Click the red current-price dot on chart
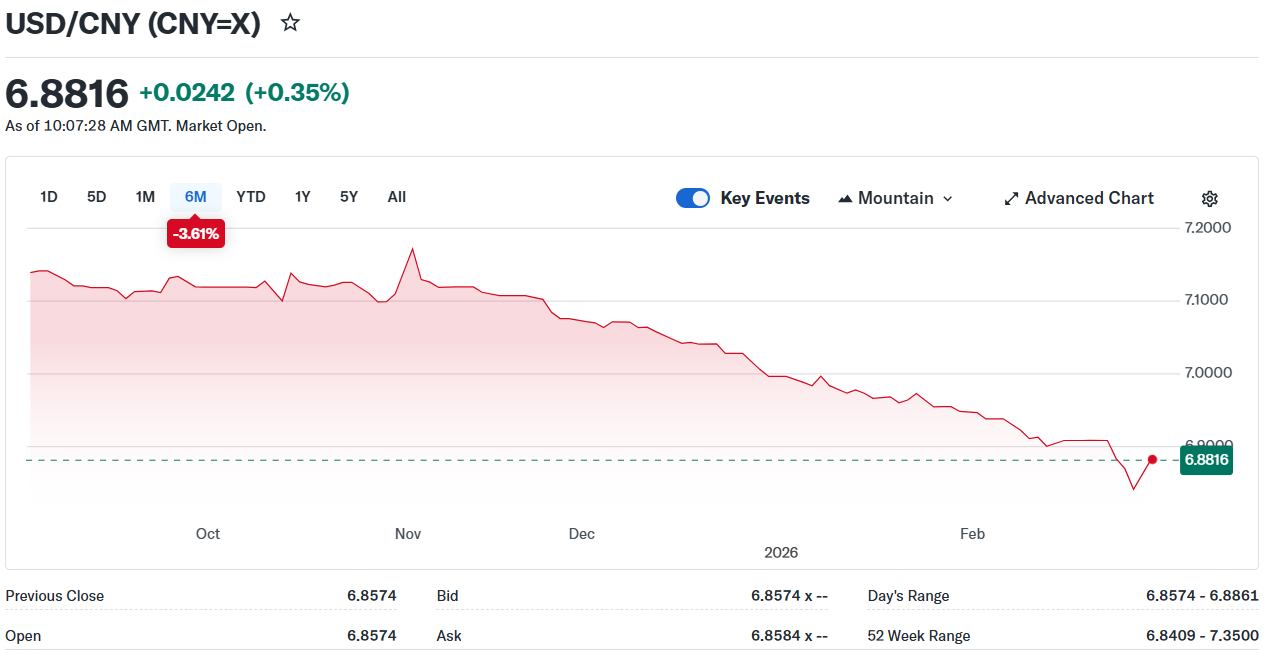 [x=1152, y=460]
